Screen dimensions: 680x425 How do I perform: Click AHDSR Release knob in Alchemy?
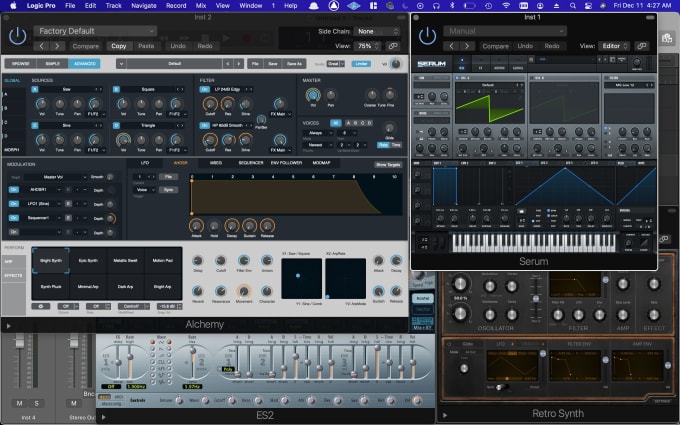(x=267, y=226)
